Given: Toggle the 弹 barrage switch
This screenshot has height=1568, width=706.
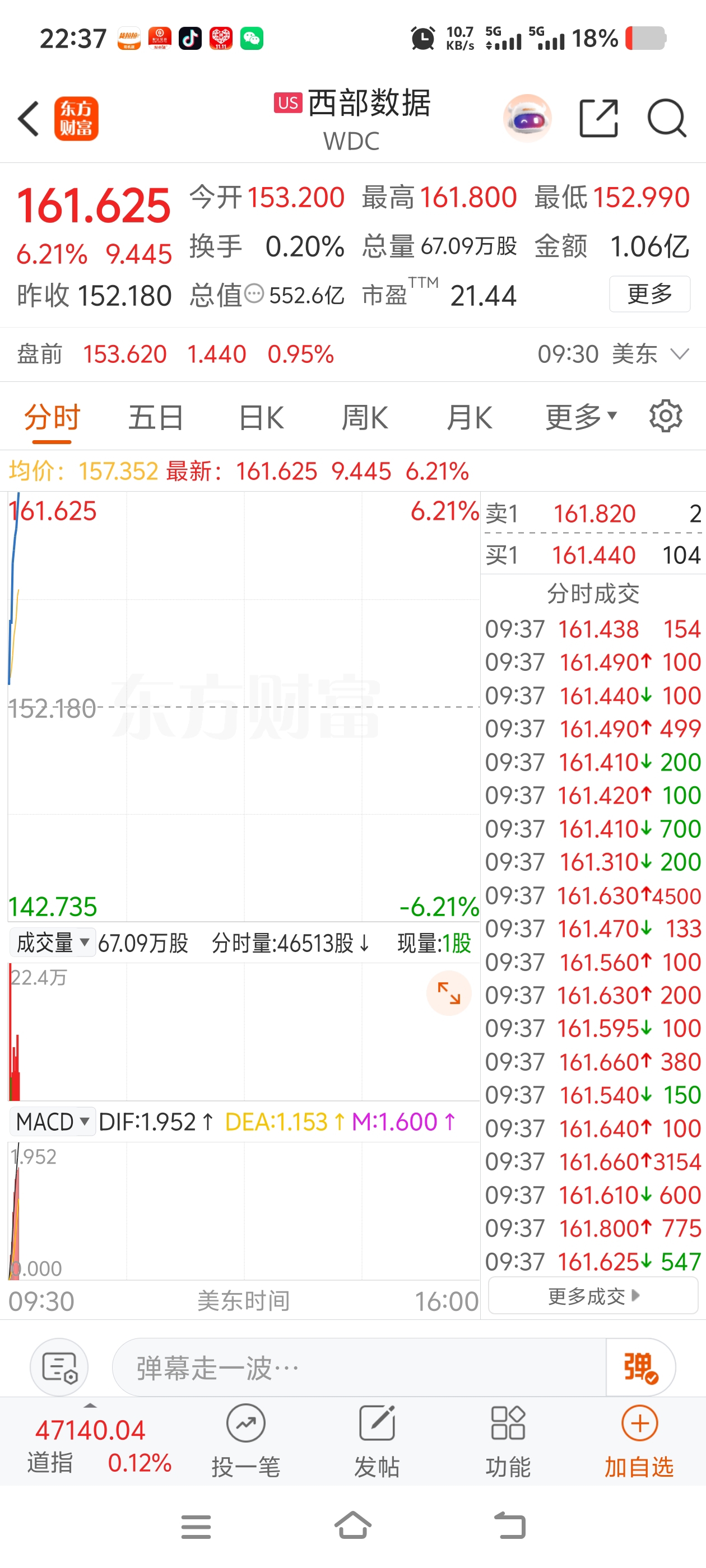Looking at the screenshot, I should tap(640, 1367).
